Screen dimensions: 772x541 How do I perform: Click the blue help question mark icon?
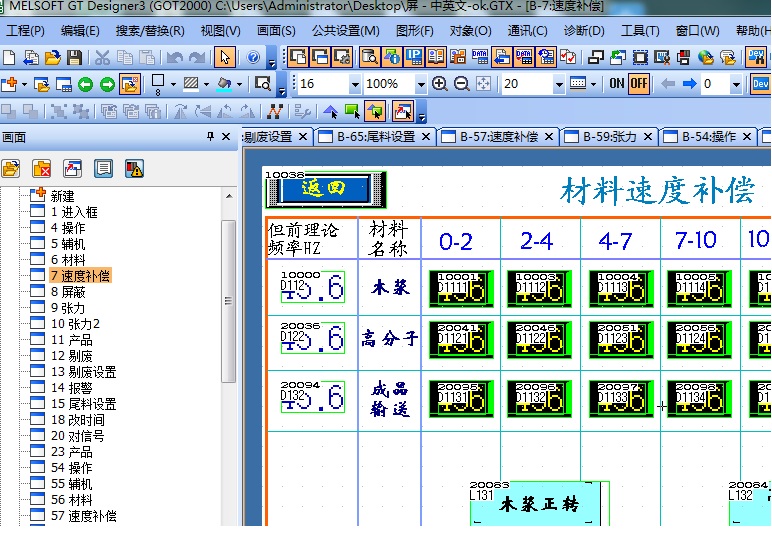click(x=253, y=58)
